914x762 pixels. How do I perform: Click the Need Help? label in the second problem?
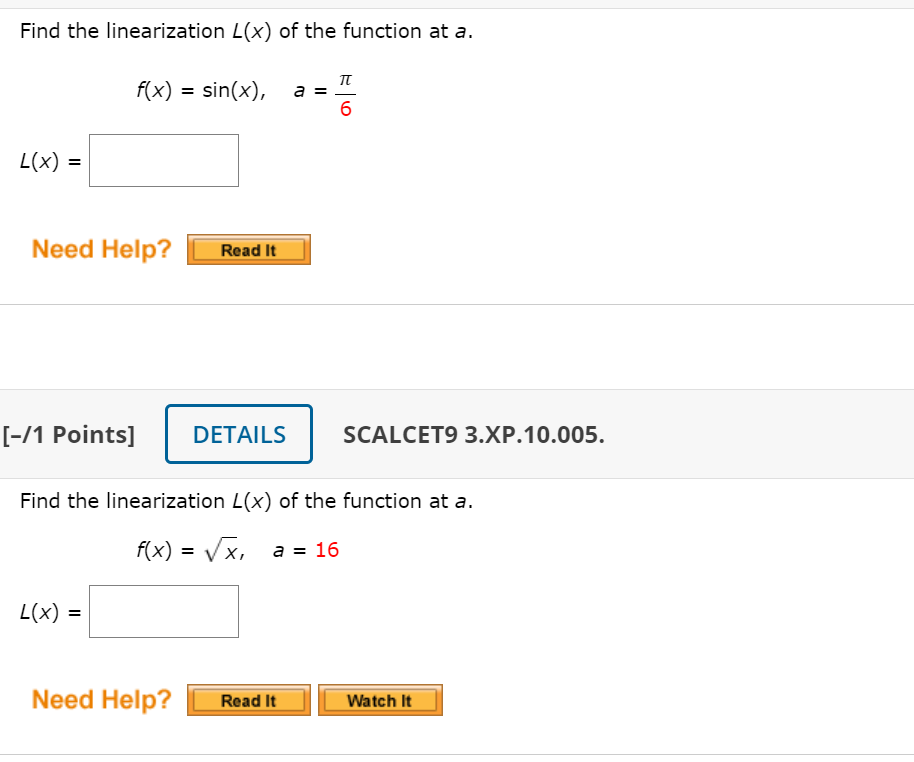(x=100, y=699)
